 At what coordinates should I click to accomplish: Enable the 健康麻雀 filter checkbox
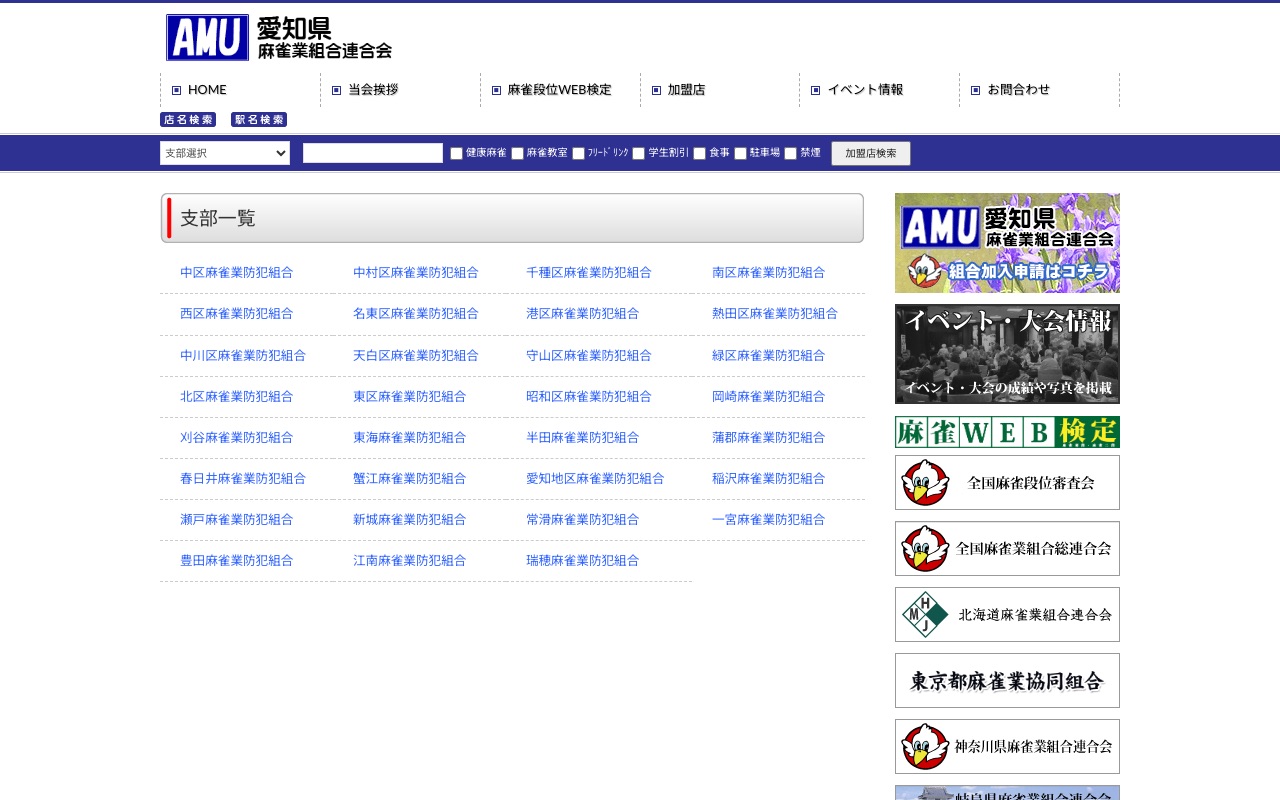tap(456, 153)
